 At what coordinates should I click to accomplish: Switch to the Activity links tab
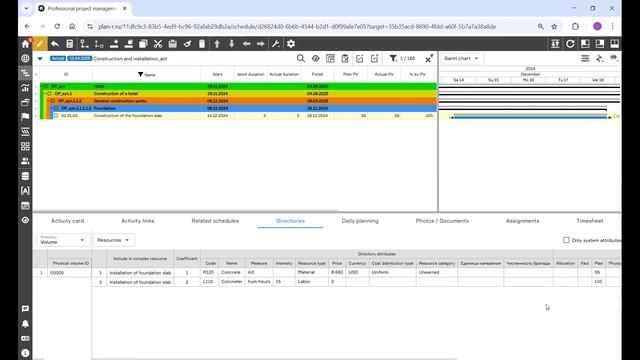tap(138, 221)
